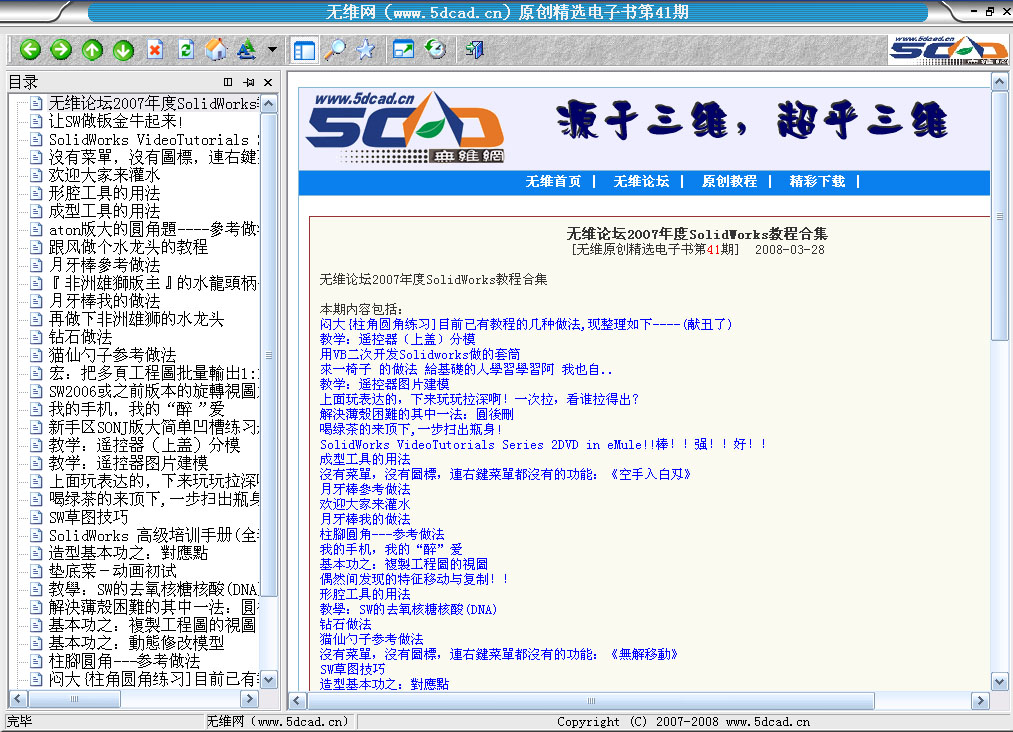The image size is (1013, 732).
Task: Select tree item 欢迎大家来灌水
Action: tap(105, 175)
